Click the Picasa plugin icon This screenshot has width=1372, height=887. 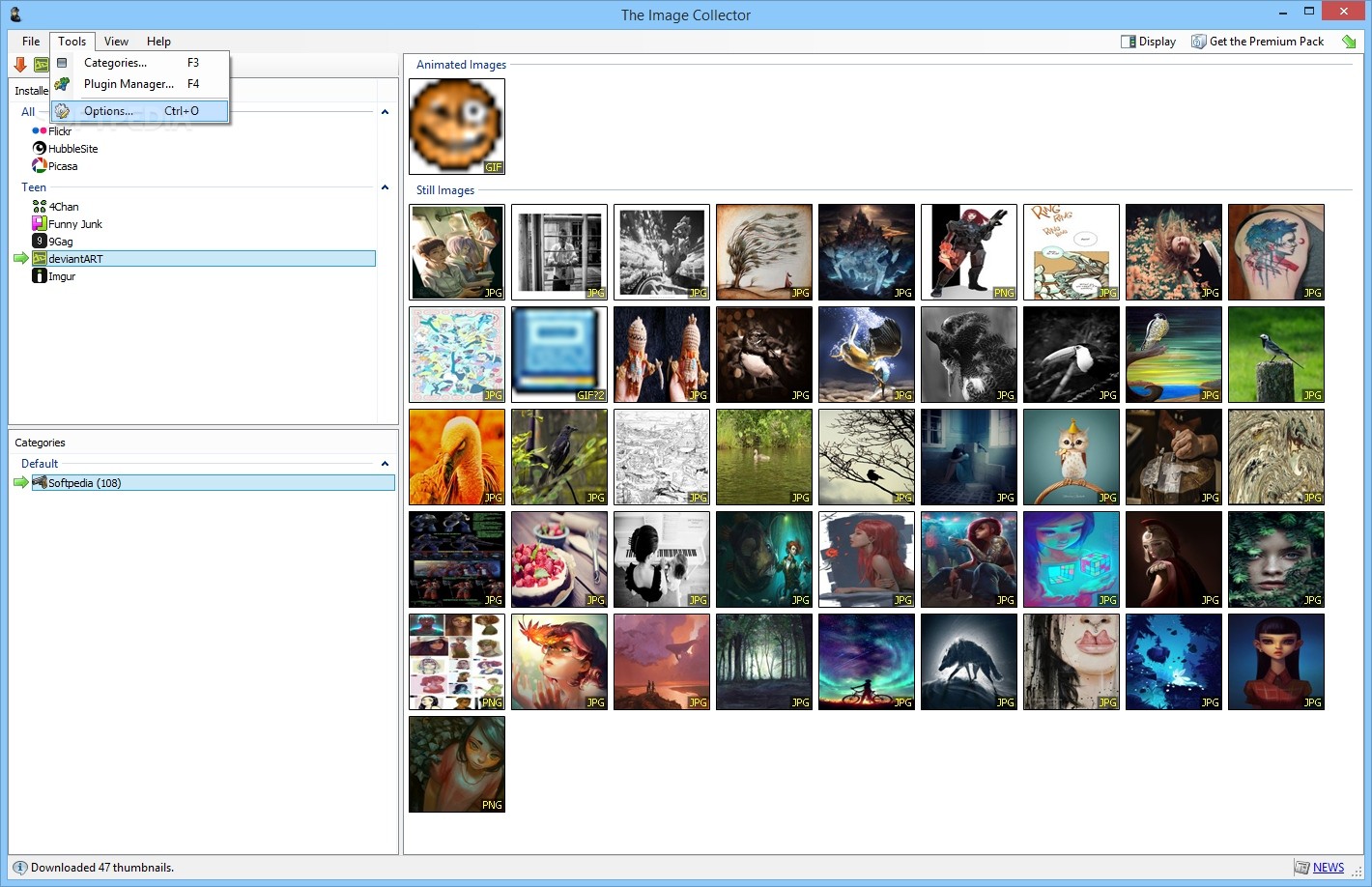[x=40, y=166]
